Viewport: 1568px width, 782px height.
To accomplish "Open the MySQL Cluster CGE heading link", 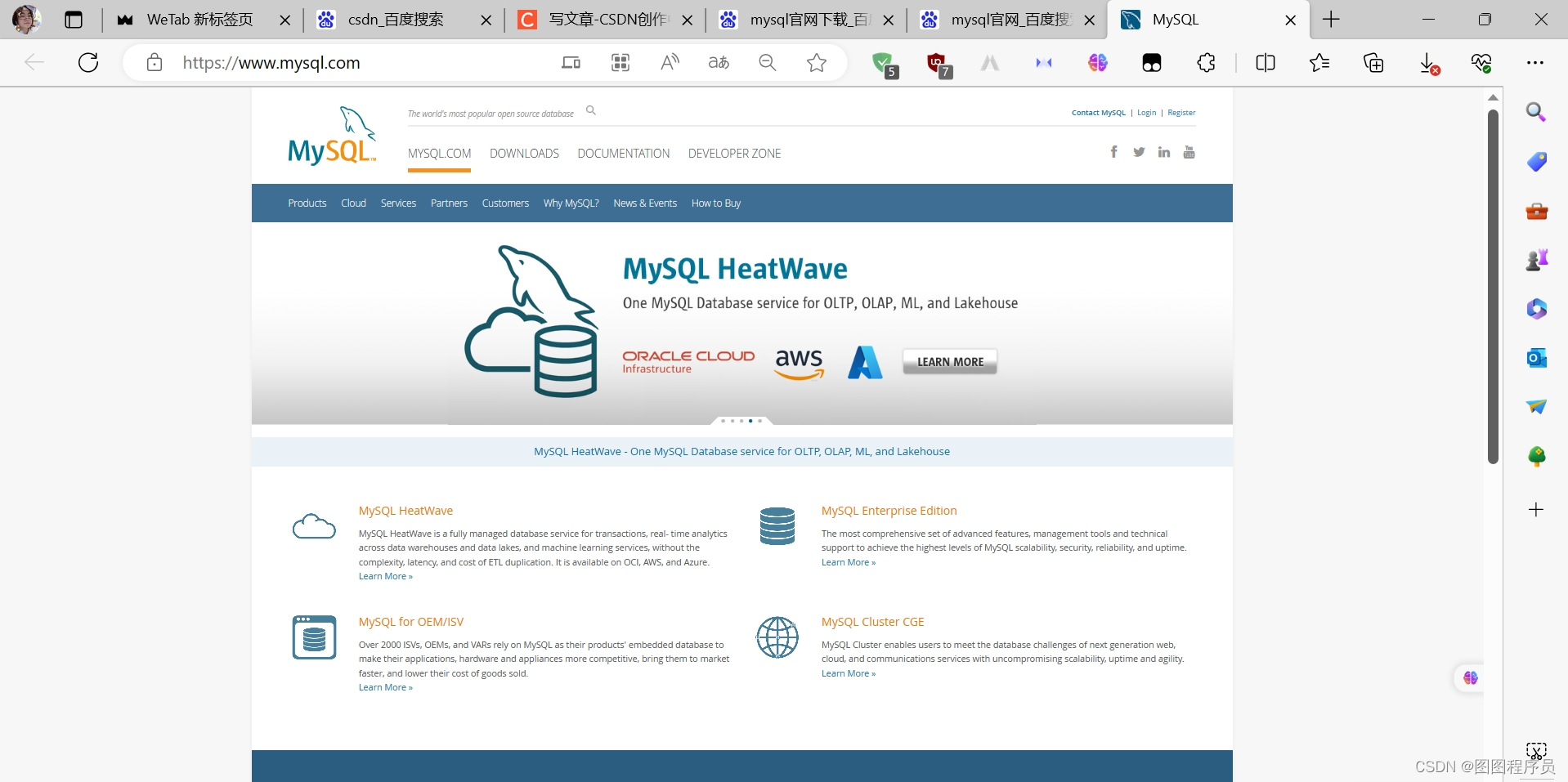I will 872,622.
